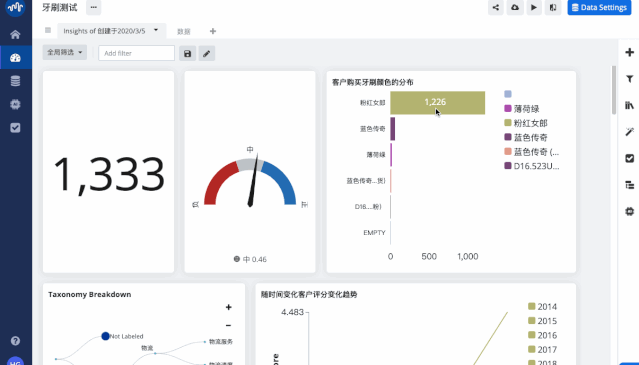Toggle 粉红女郎 legend entry
The width and height of the screenshot is (639, 365).
[526, 123]
